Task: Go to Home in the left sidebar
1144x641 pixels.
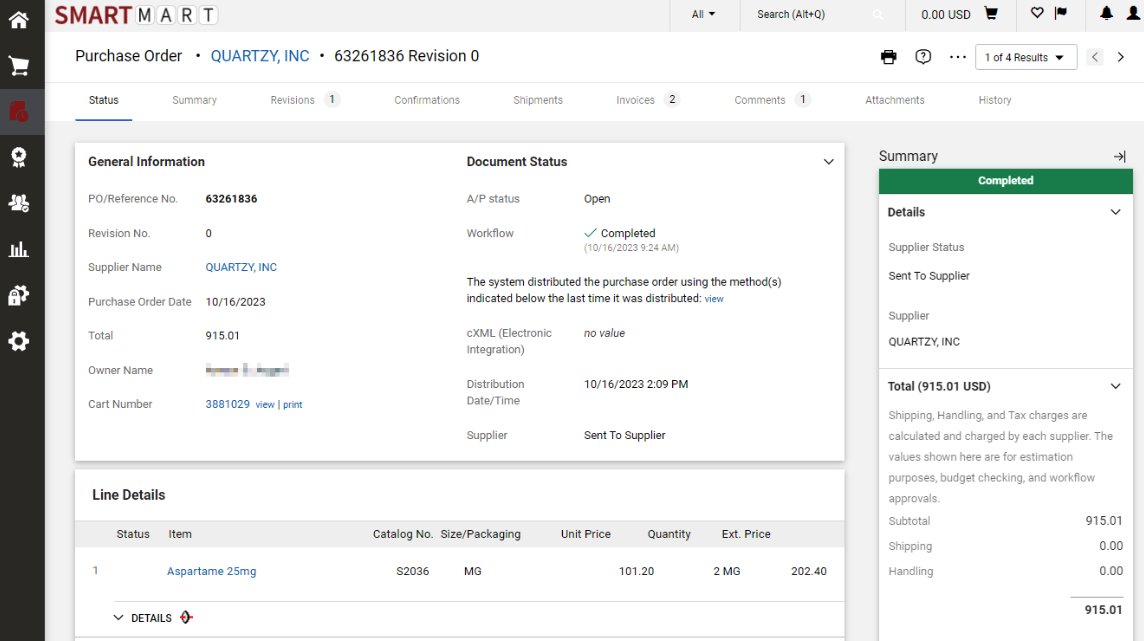Action: pyautogui.click(x=19, y=20)
